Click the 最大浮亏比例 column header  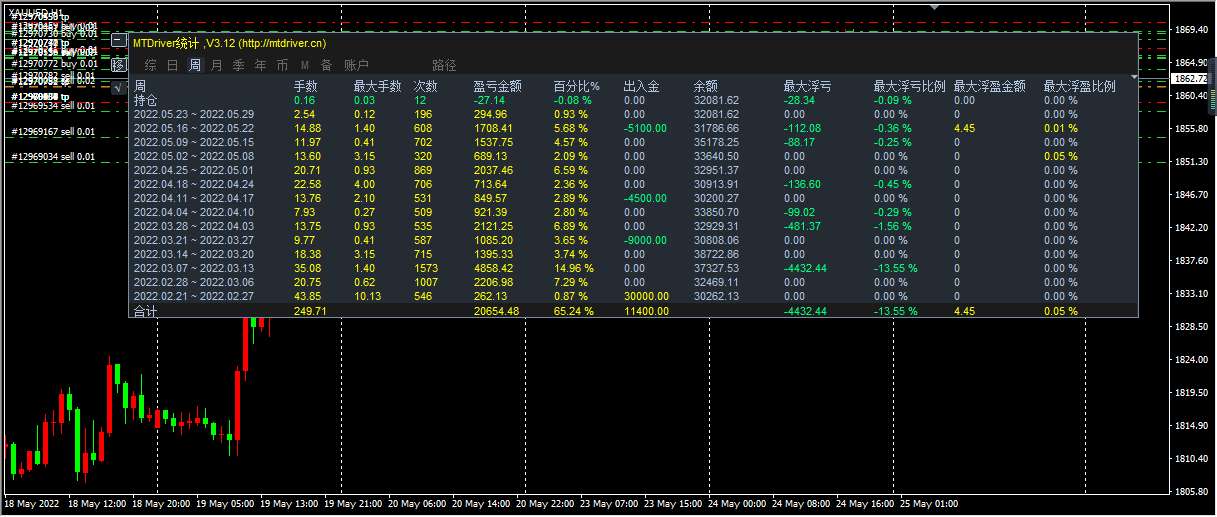910,87
